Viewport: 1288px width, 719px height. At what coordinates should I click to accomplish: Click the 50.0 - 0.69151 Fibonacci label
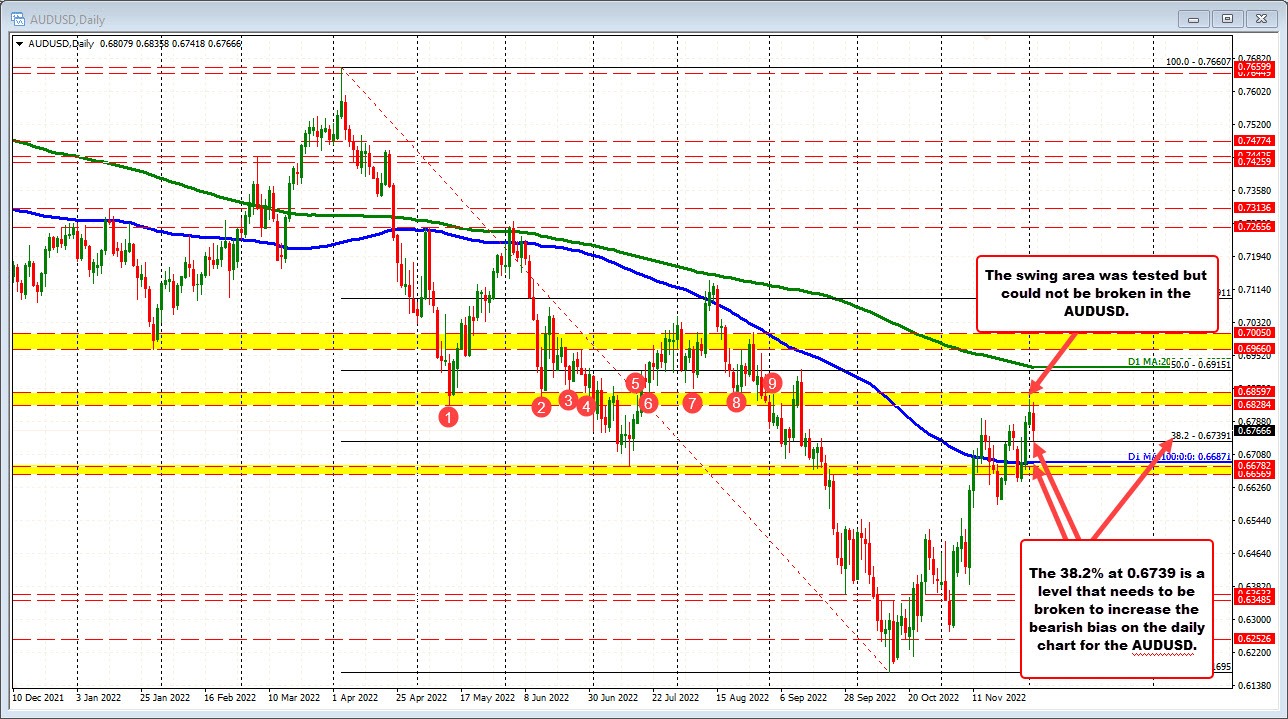tap(1200, 365)
